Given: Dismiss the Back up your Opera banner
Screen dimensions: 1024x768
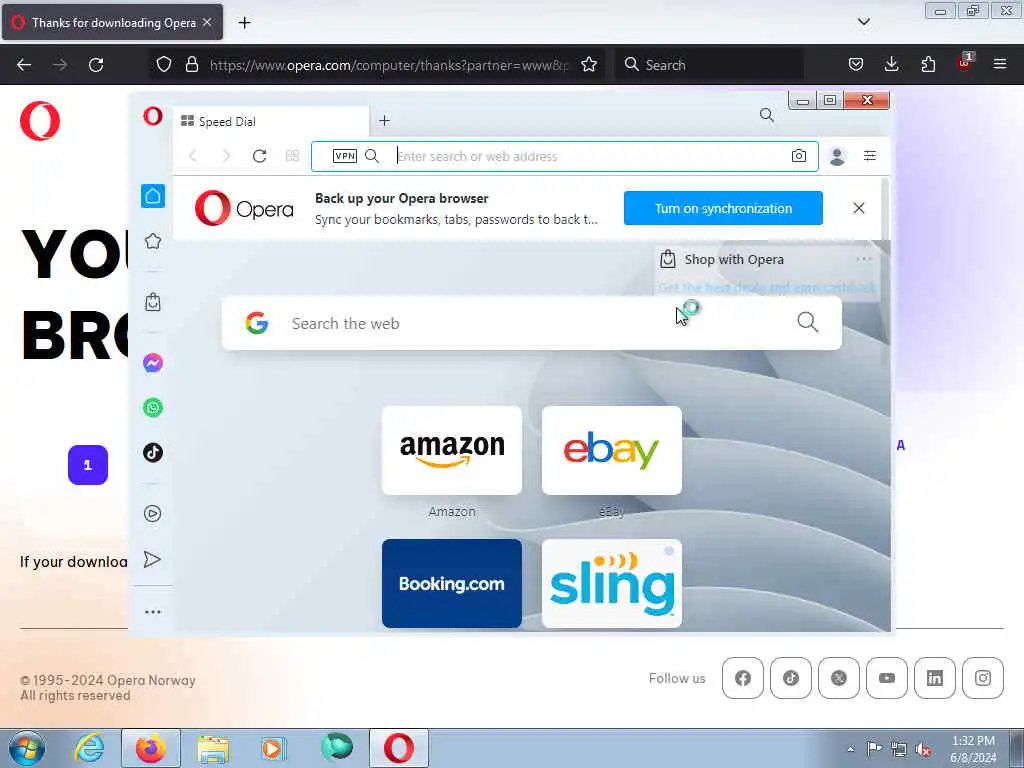Looking at the screenshot, I should click(x=859, y=208).
